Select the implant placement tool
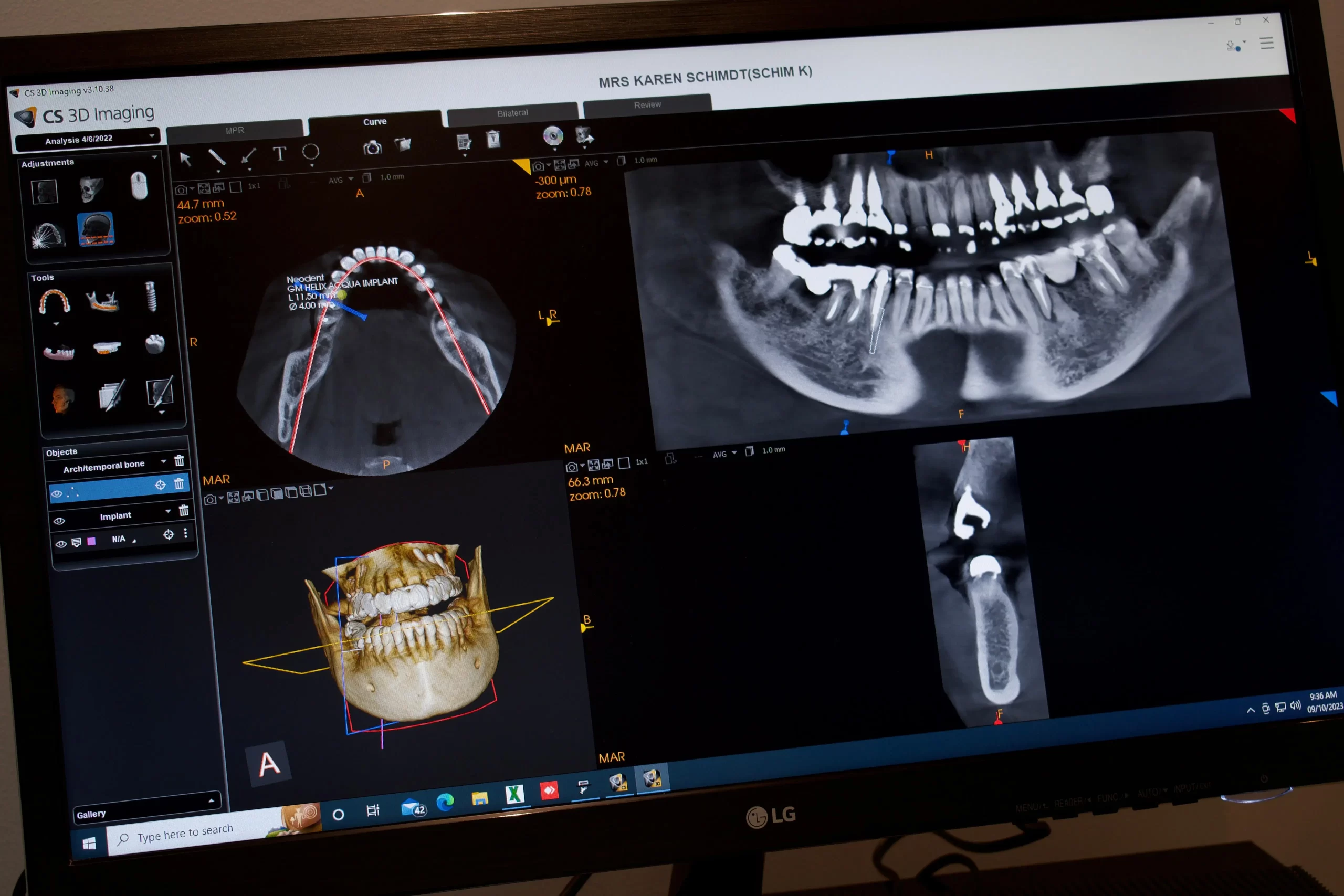The image size is (1344, 896). tap(150, 296)
